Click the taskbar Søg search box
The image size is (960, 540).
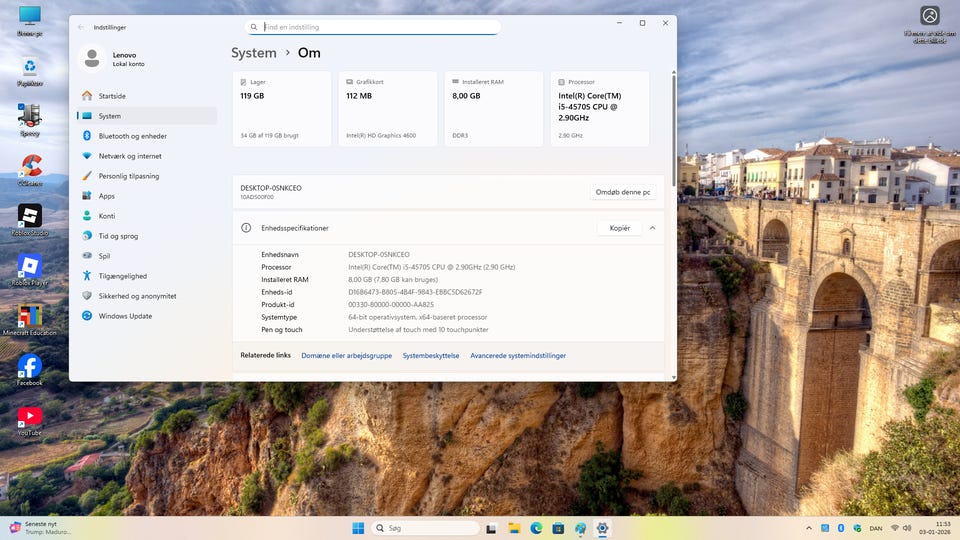coord(426,528)
